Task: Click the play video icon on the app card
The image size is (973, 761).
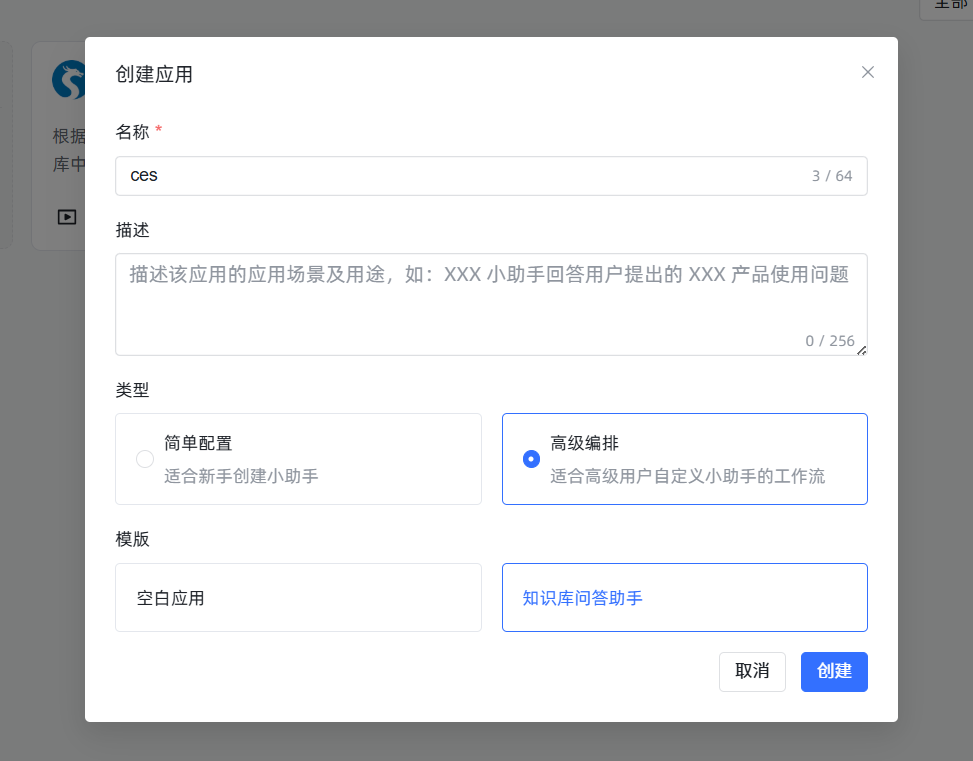Action: click(66, 217)
